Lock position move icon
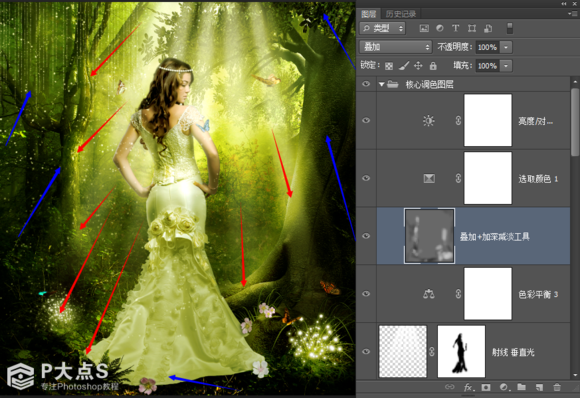 point(418,66)
